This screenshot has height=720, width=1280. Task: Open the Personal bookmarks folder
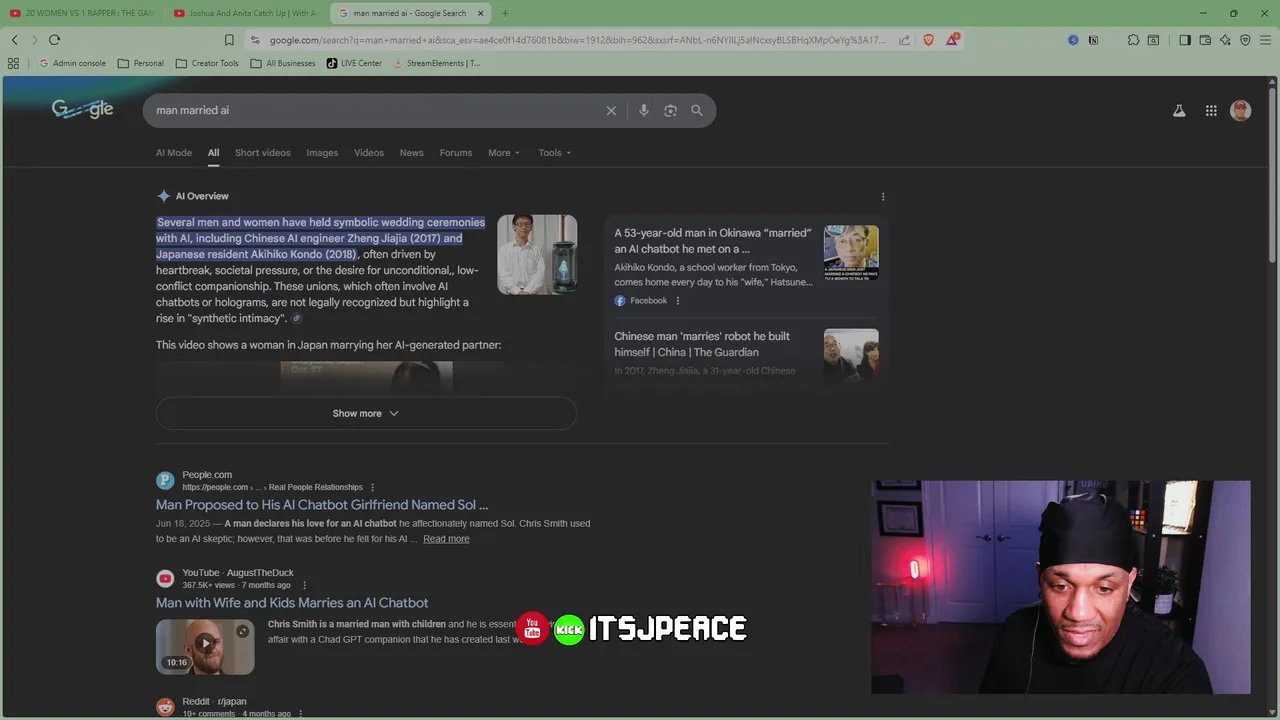pyautogui.click(x=141, y=63)
